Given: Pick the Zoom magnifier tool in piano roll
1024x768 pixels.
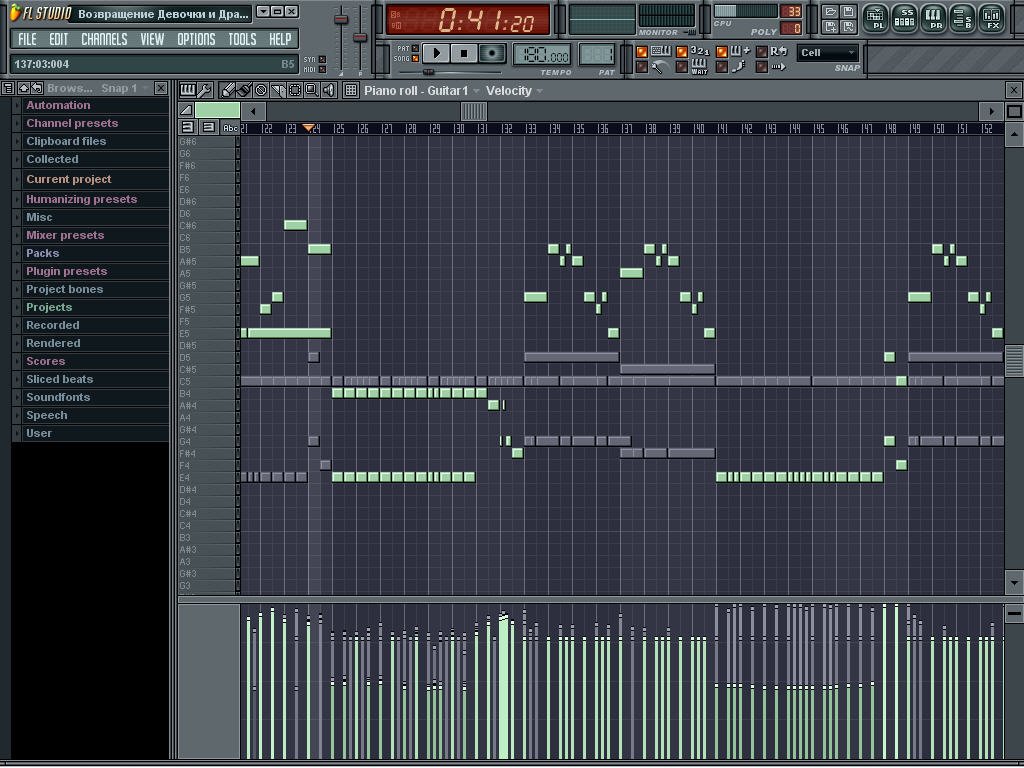Looking at the screenshot, I should tap(312, 90).
